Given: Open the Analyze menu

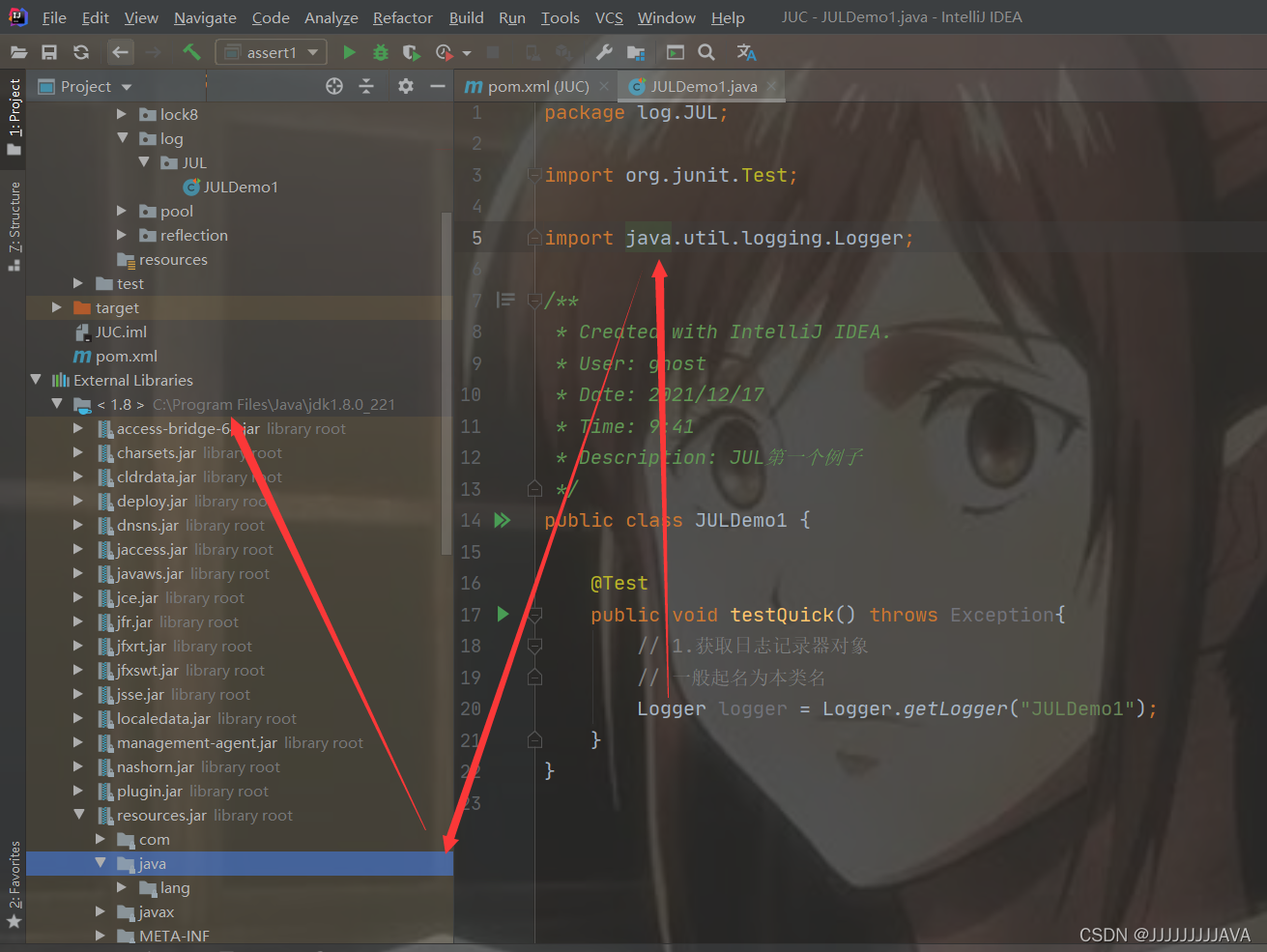Looking at the screenshot, I should 331,17.
